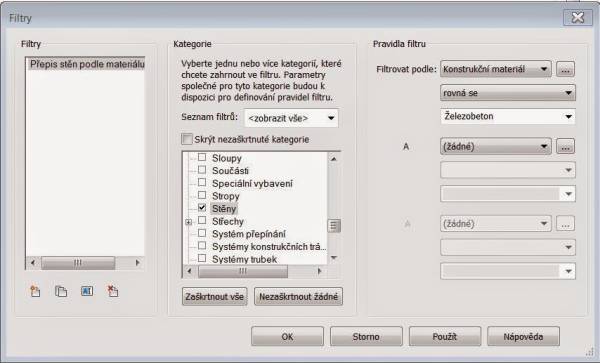
Task: Open the Filtrovat podle dropdown
Action: pos(496,69)
